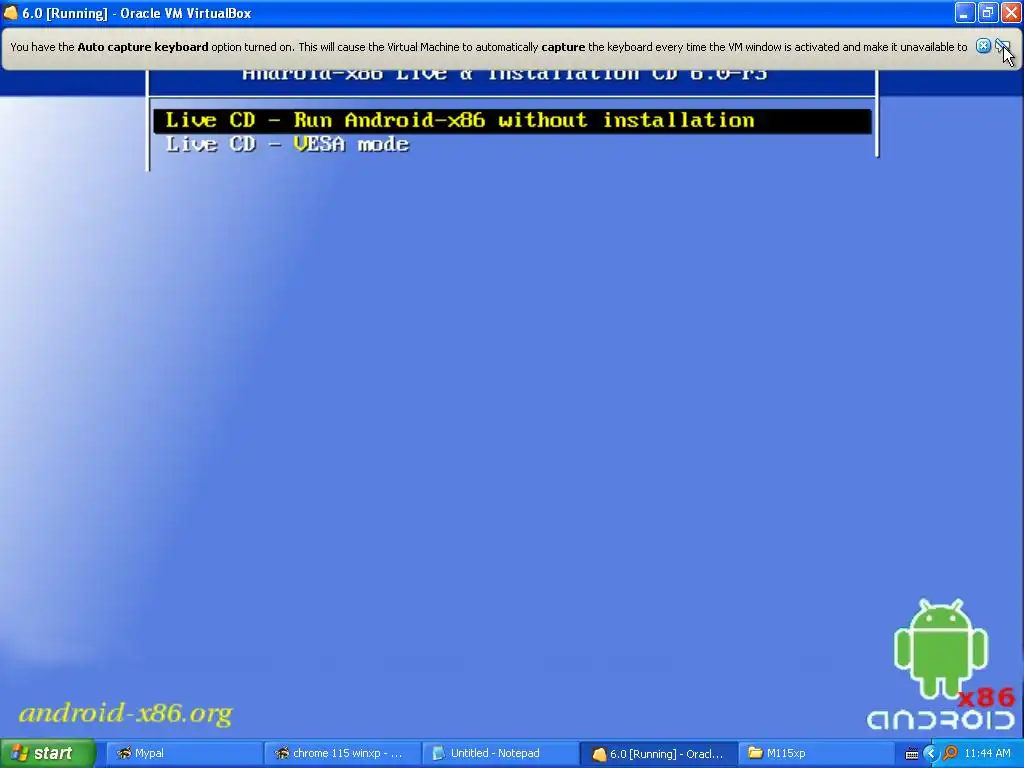The width and height of the screenshot is (1024, 768).
Task: Dismiss the Auto capture keyboard notification
Action: (x=983, y=46)
